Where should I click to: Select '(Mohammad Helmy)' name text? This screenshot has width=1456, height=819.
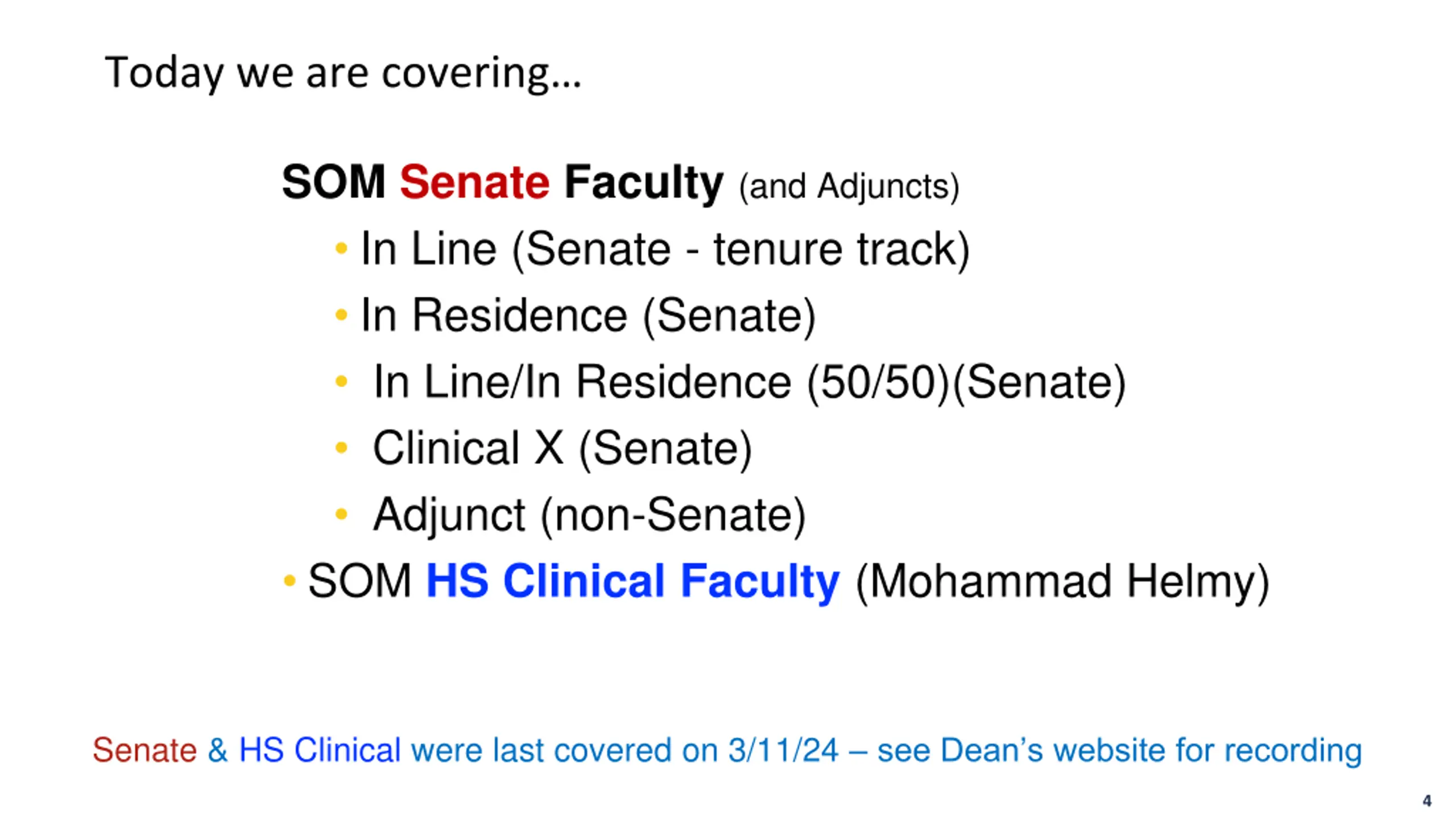(1062, 582)
